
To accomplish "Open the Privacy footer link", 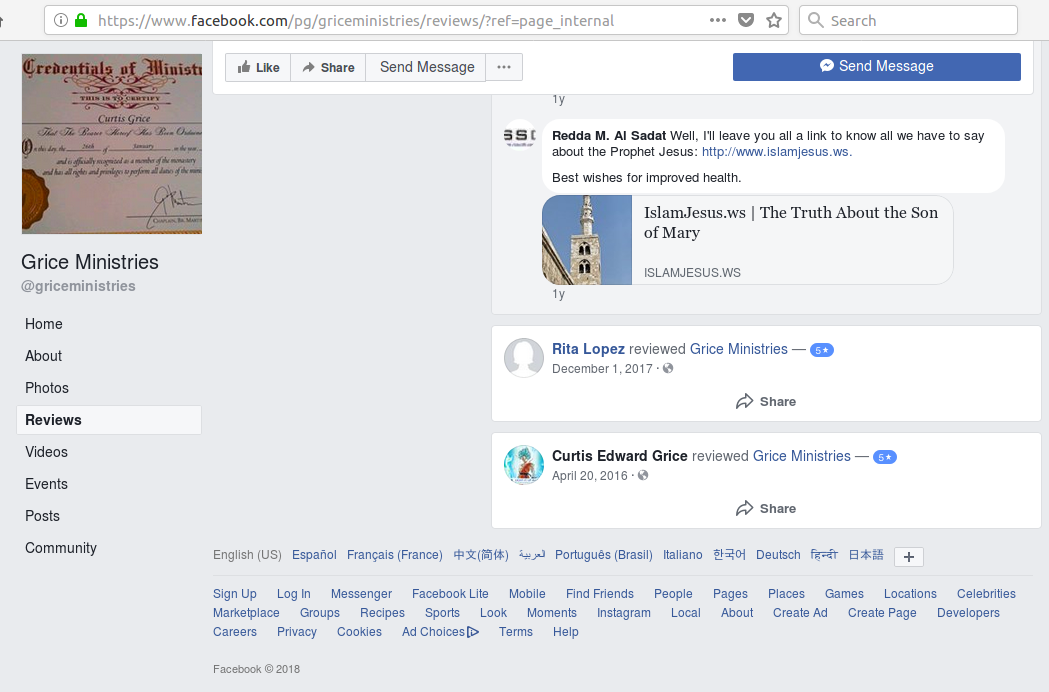I will [x=297, y=632].
